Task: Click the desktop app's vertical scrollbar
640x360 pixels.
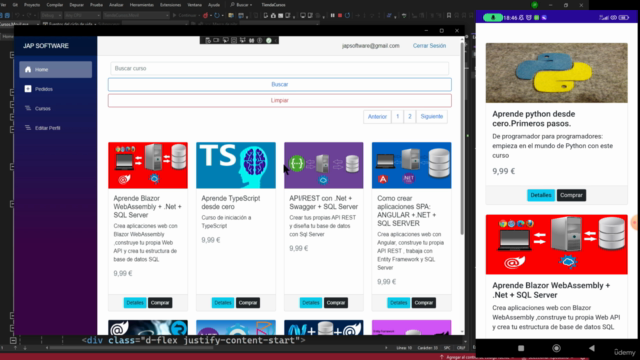Action: click(462, 139)
